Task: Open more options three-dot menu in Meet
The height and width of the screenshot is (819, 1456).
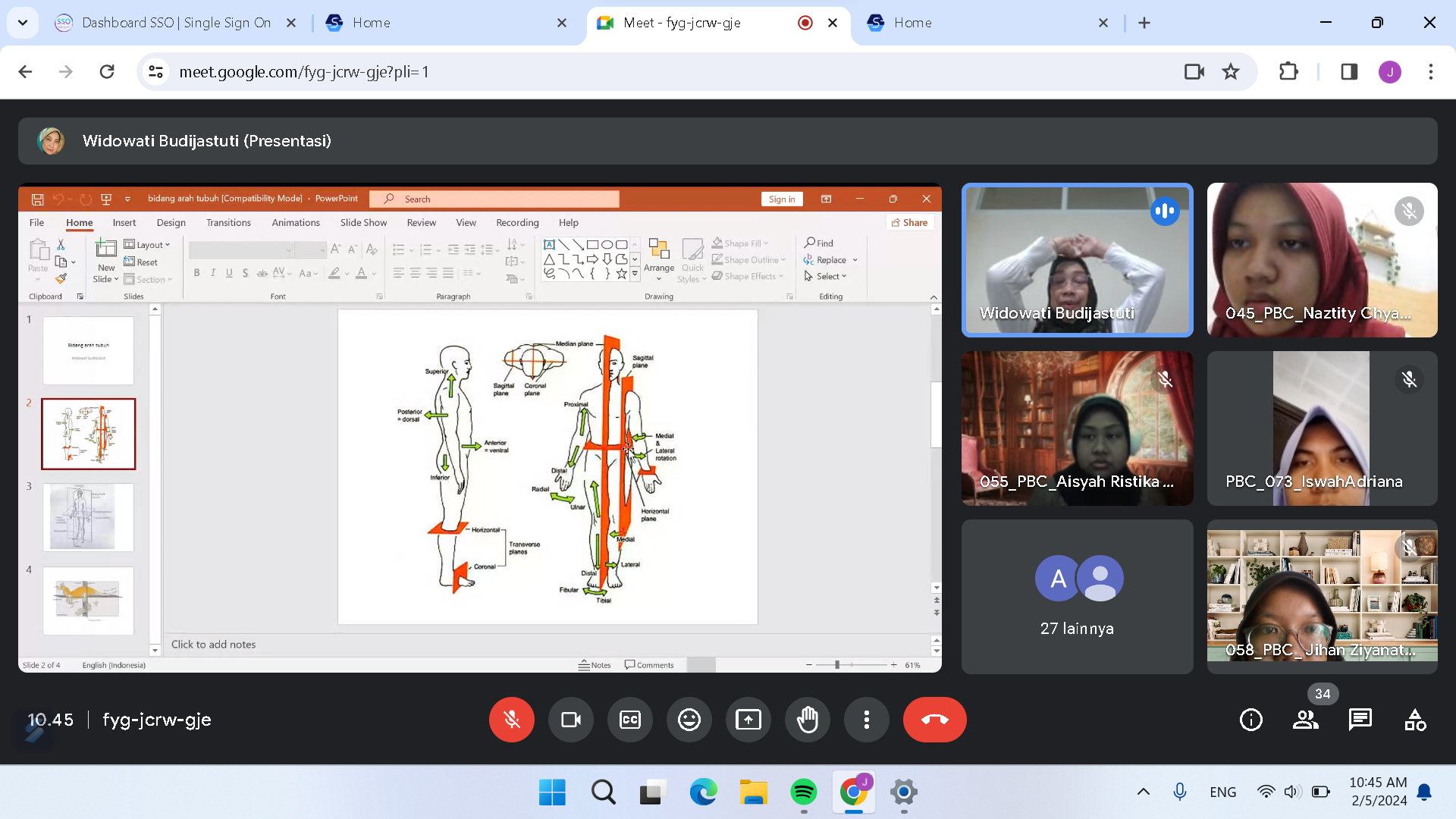Action: [x=867, y=720]
